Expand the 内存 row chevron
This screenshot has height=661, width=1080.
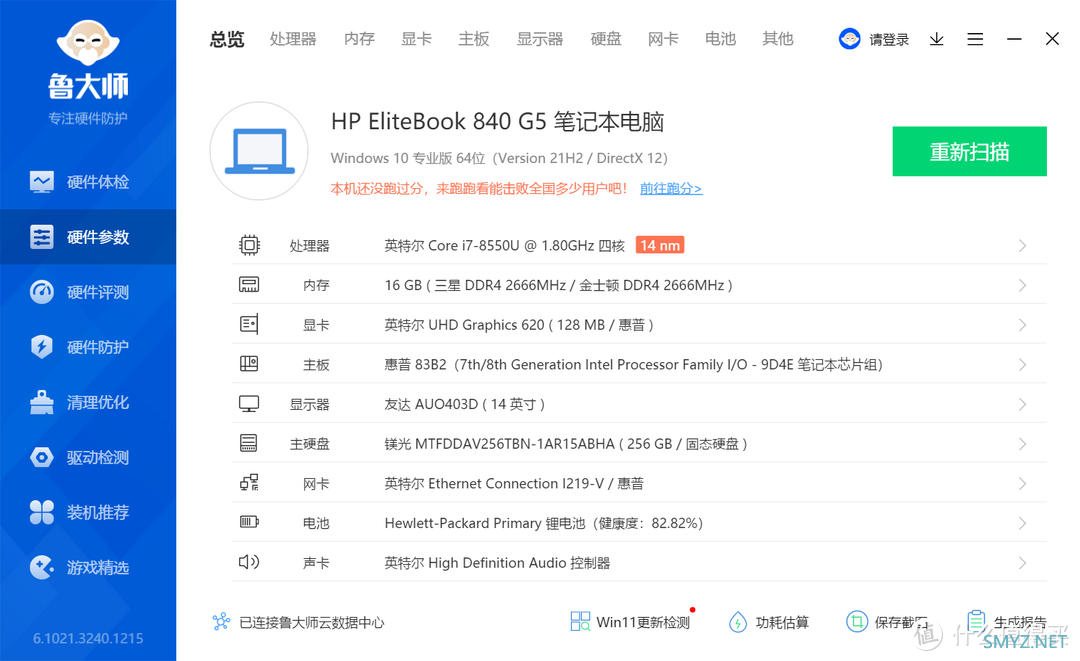[x=1022, y=285]
